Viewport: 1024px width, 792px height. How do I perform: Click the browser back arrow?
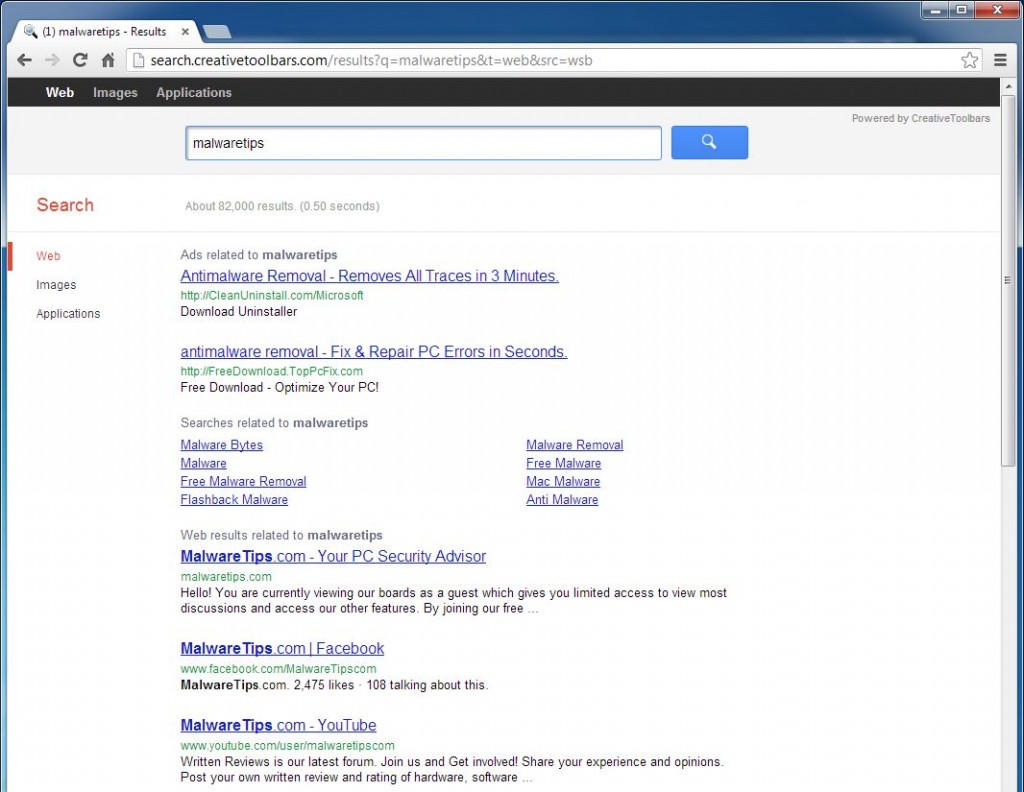24,60
